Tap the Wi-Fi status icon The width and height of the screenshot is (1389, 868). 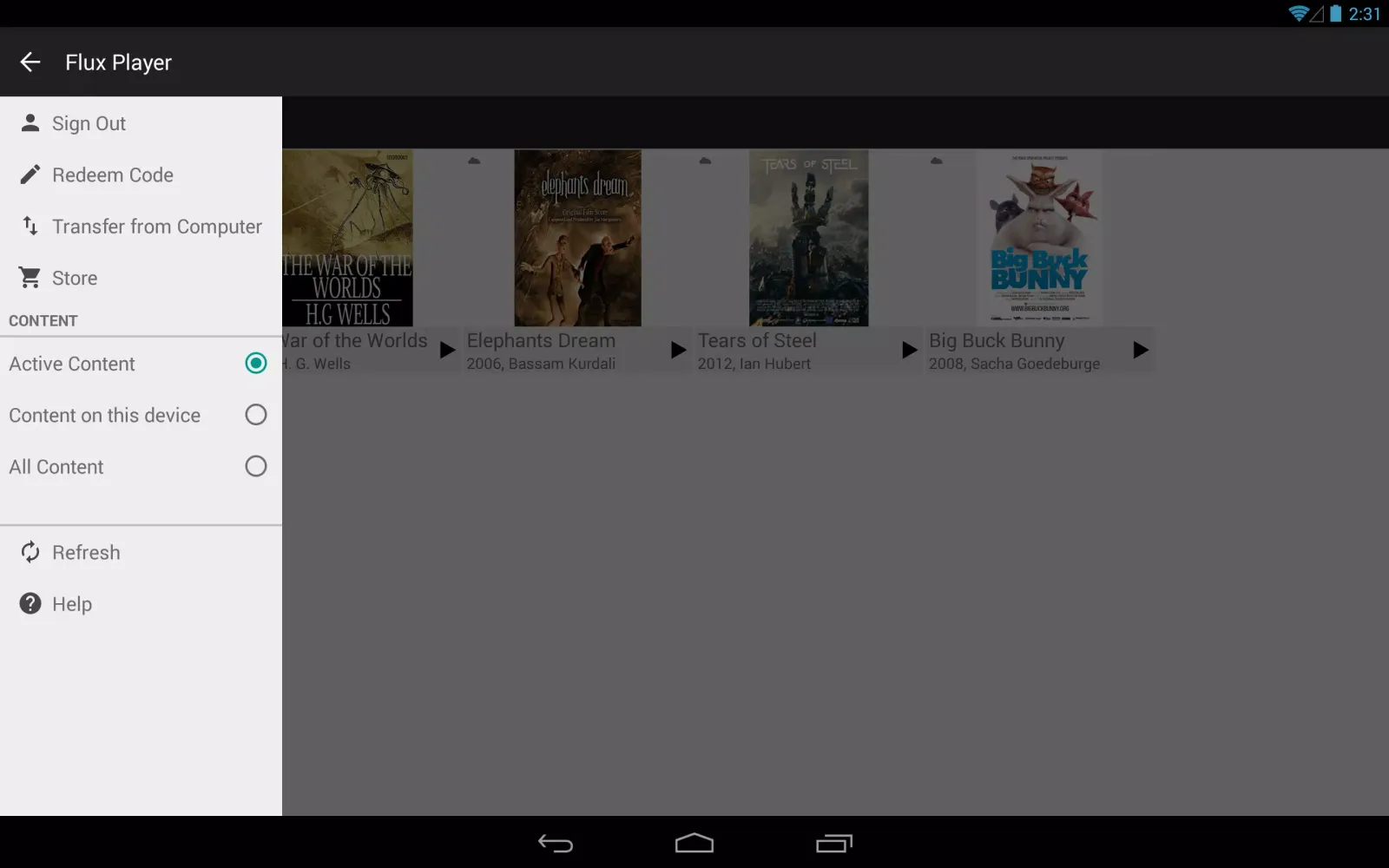(x=1299, y=13)
